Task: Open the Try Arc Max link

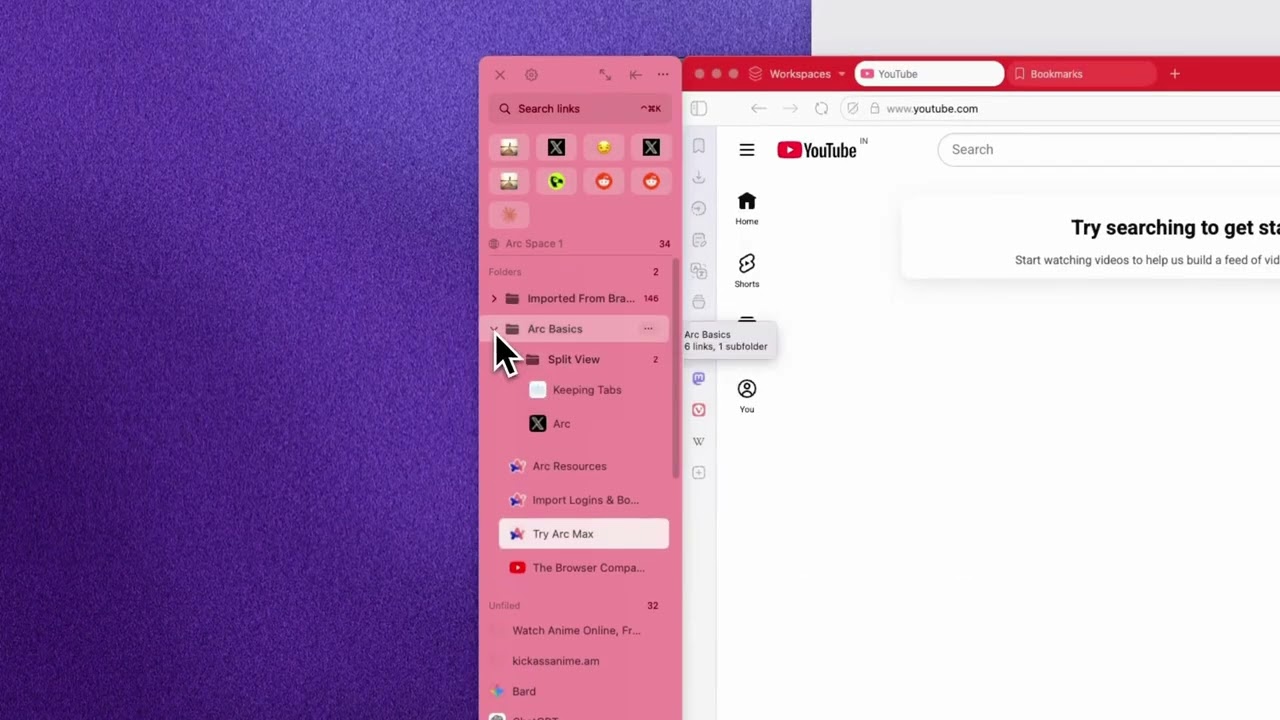Action: click(x=584, y=534)
